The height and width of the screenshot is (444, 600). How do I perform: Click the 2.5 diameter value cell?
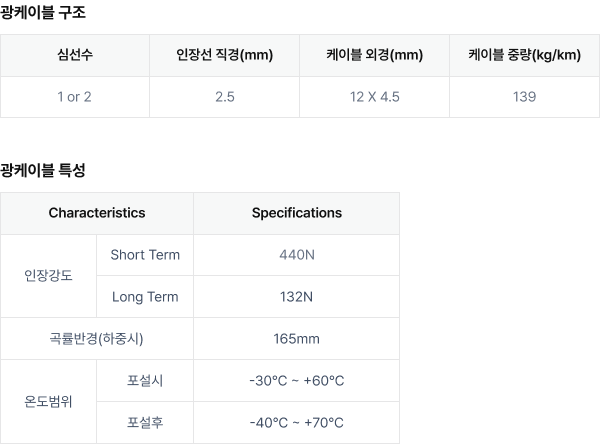click(x=225, y=97)
